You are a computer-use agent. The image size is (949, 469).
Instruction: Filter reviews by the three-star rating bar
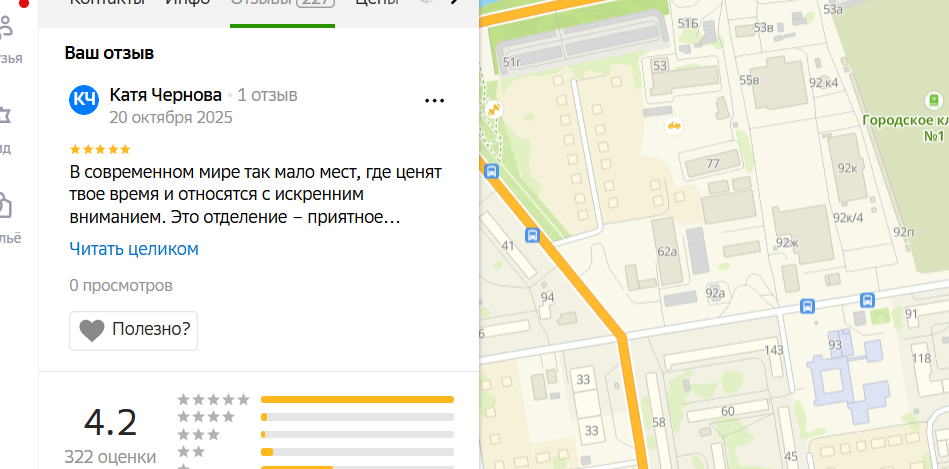357,435
